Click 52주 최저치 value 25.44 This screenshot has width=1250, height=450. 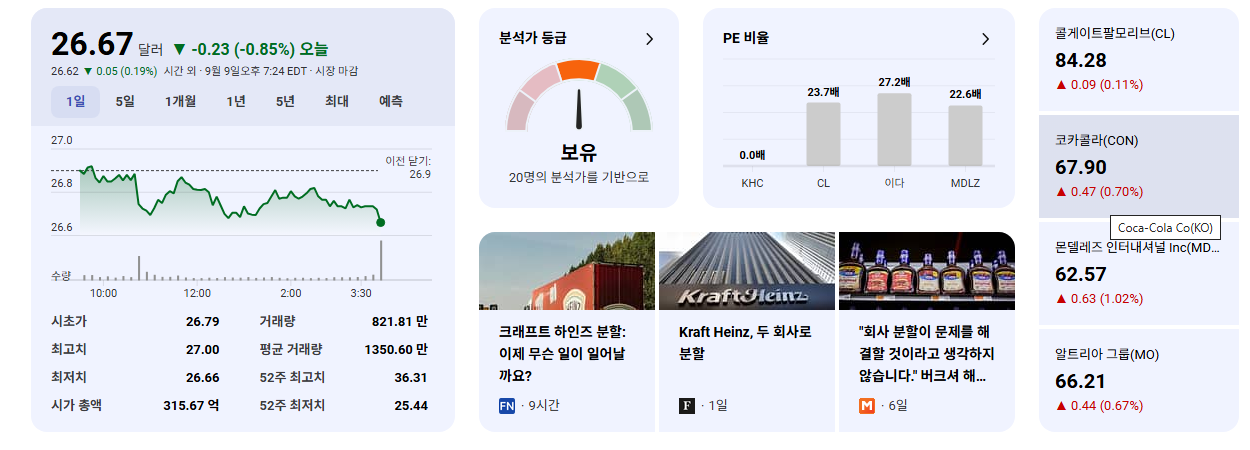point(411,405)
